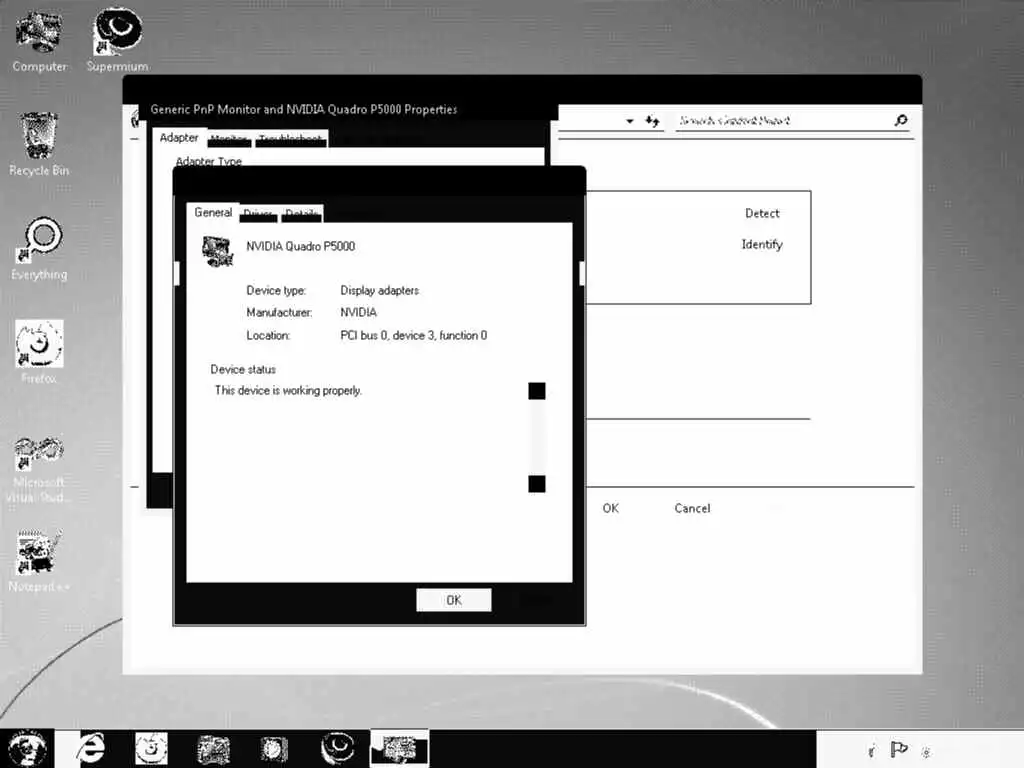
Task: Click the "NVIDIA Quadro P5000" device name
Action: (x=300, y=246)
